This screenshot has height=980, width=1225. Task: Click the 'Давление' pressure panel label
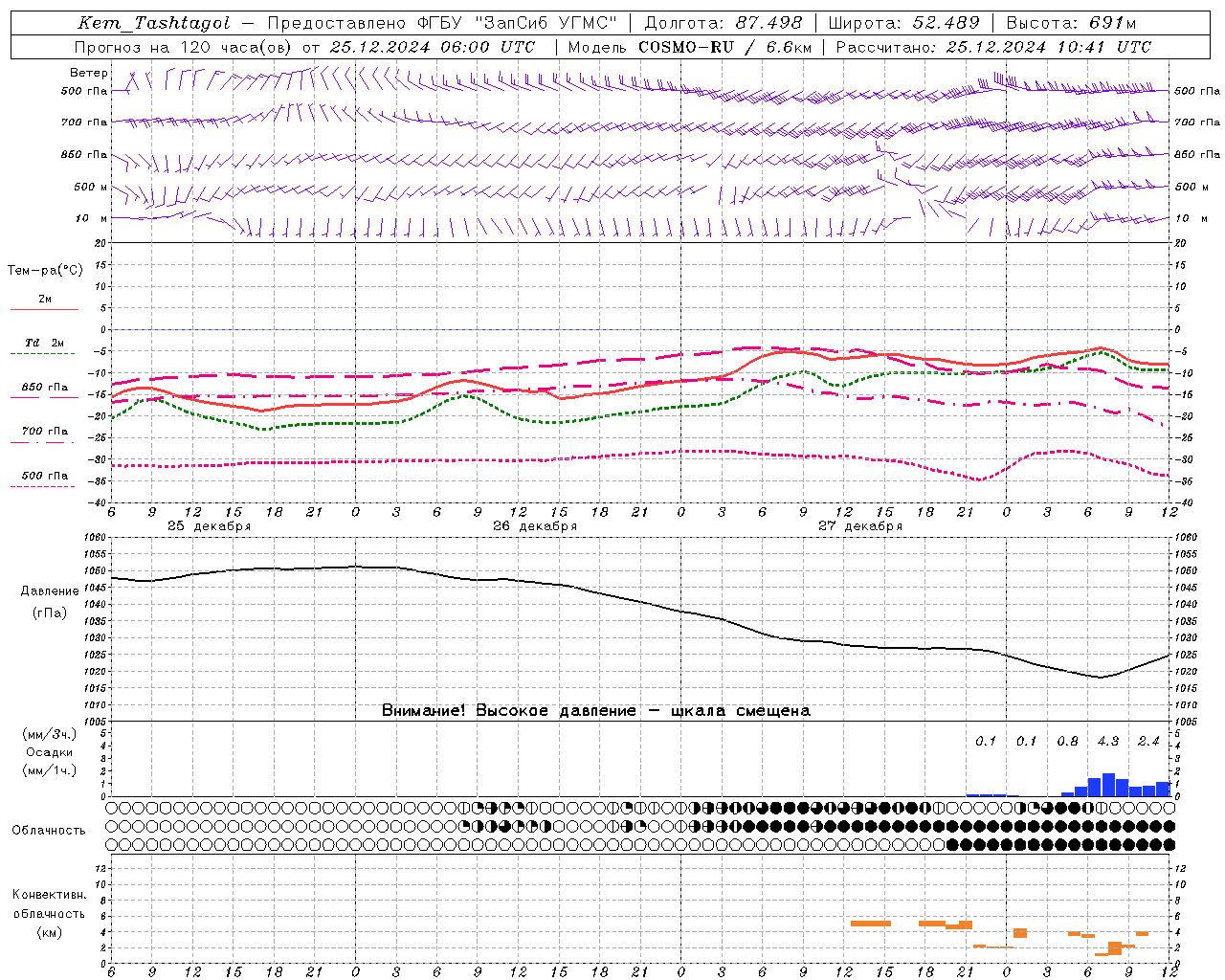pos(50,591)
